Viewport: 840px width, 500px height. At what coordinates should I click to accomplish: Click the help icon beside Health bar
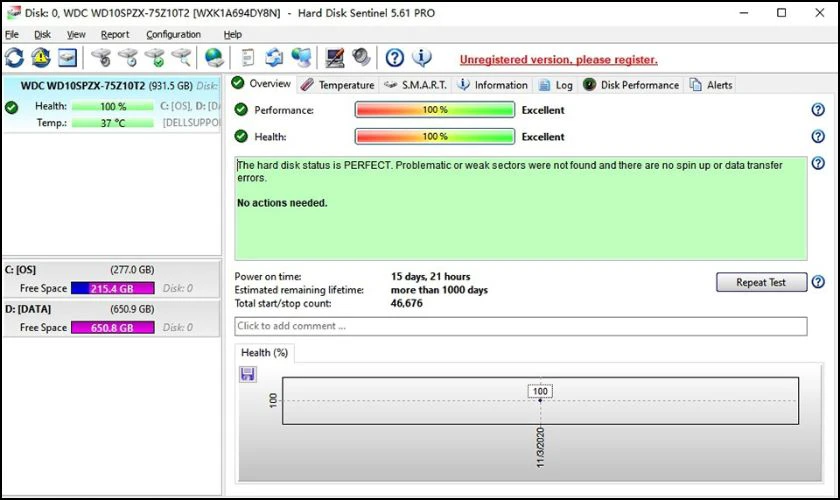[x=818, y=136]
